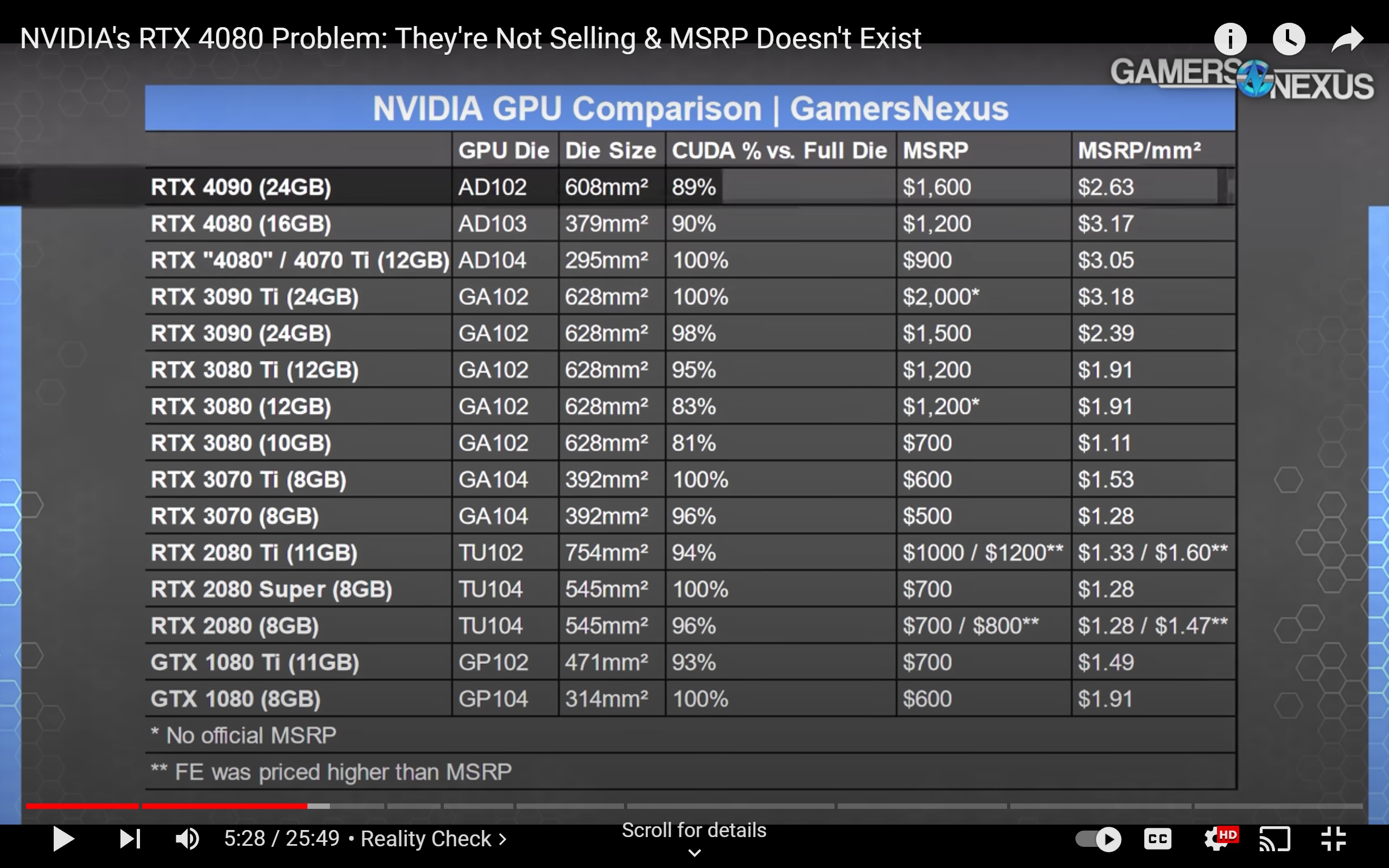Click the progress bar playhead position

[307, 806]
